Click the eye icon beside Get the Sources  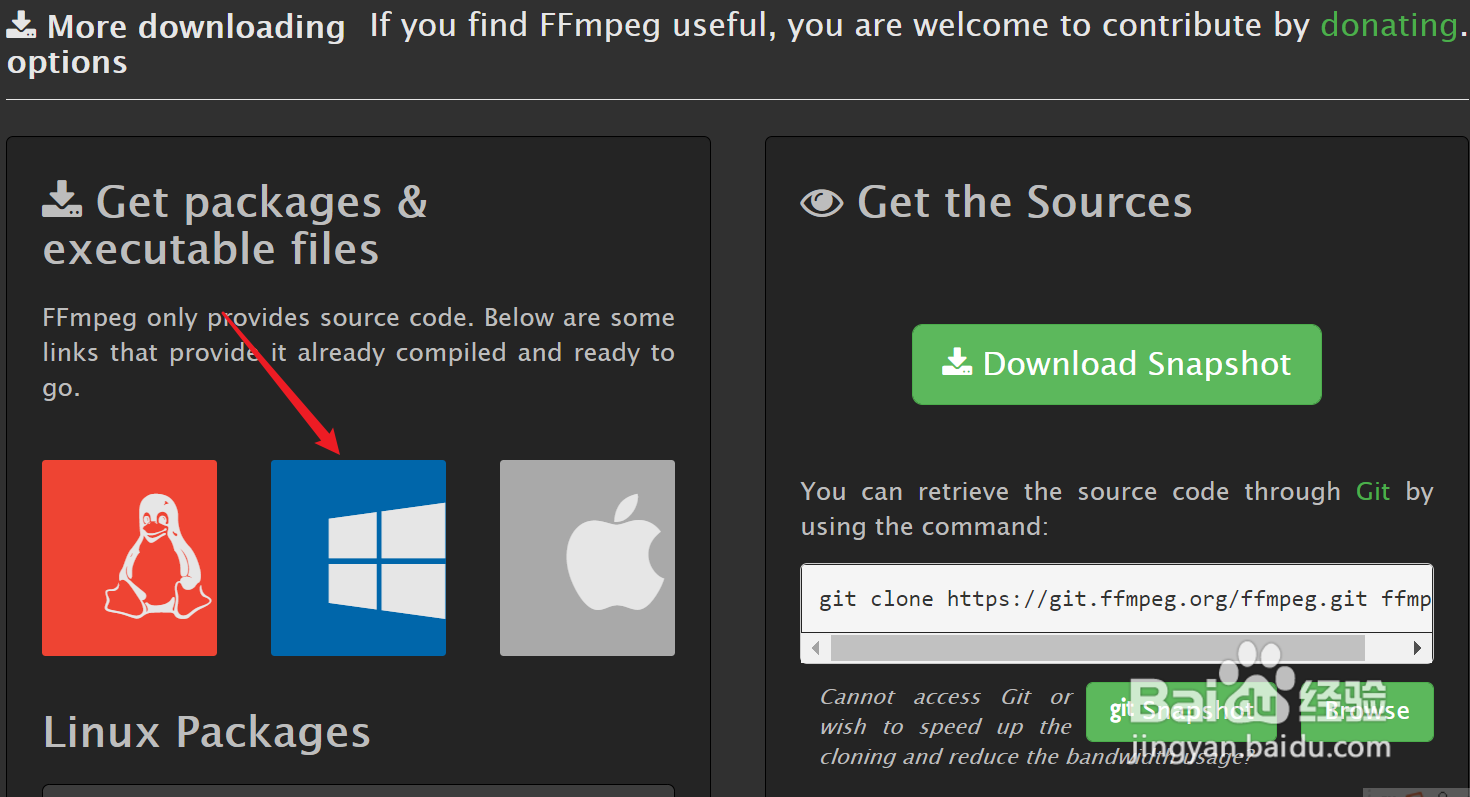coord(822,203)
